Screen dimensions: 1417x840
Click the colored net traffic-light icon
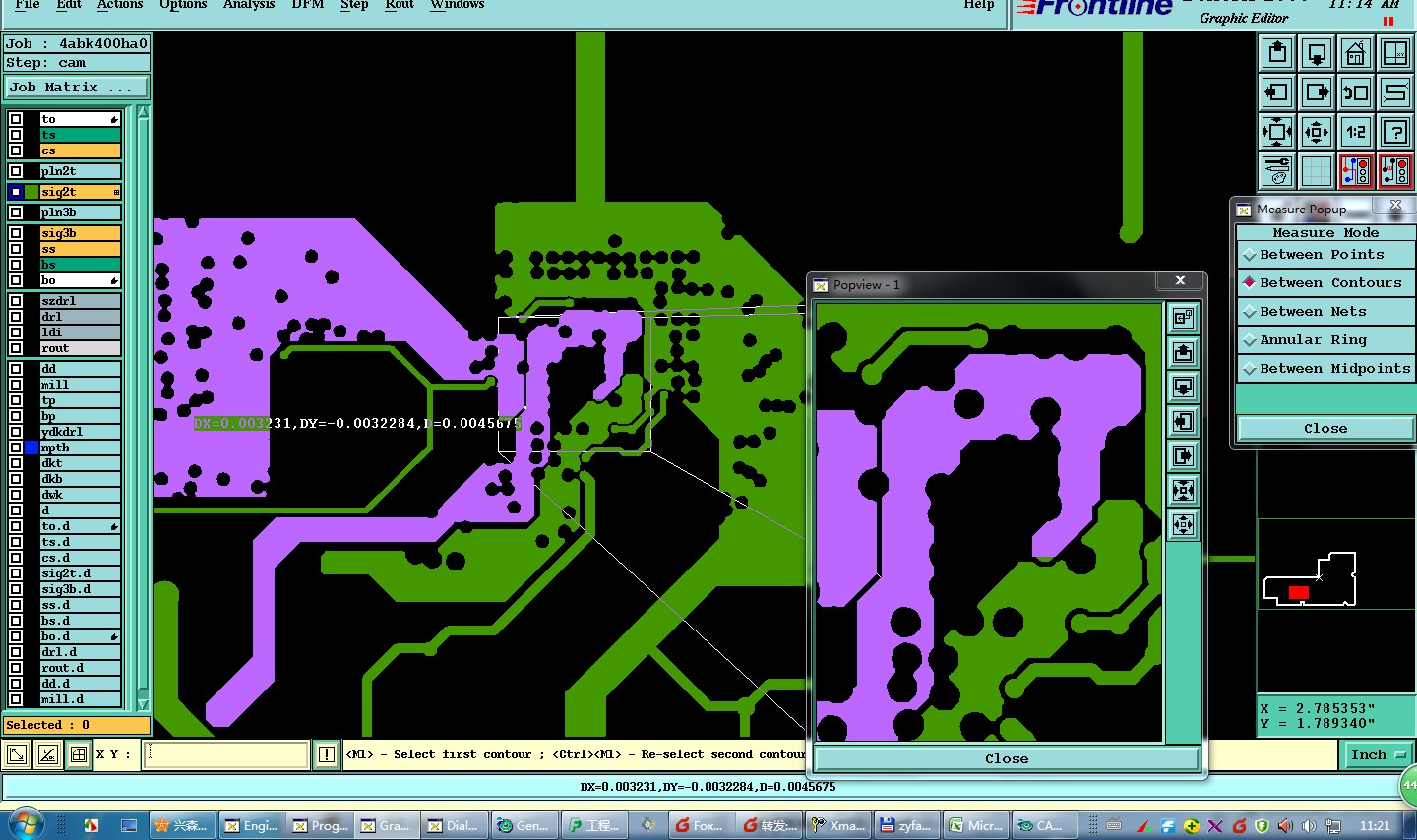tap(1356, 171)
